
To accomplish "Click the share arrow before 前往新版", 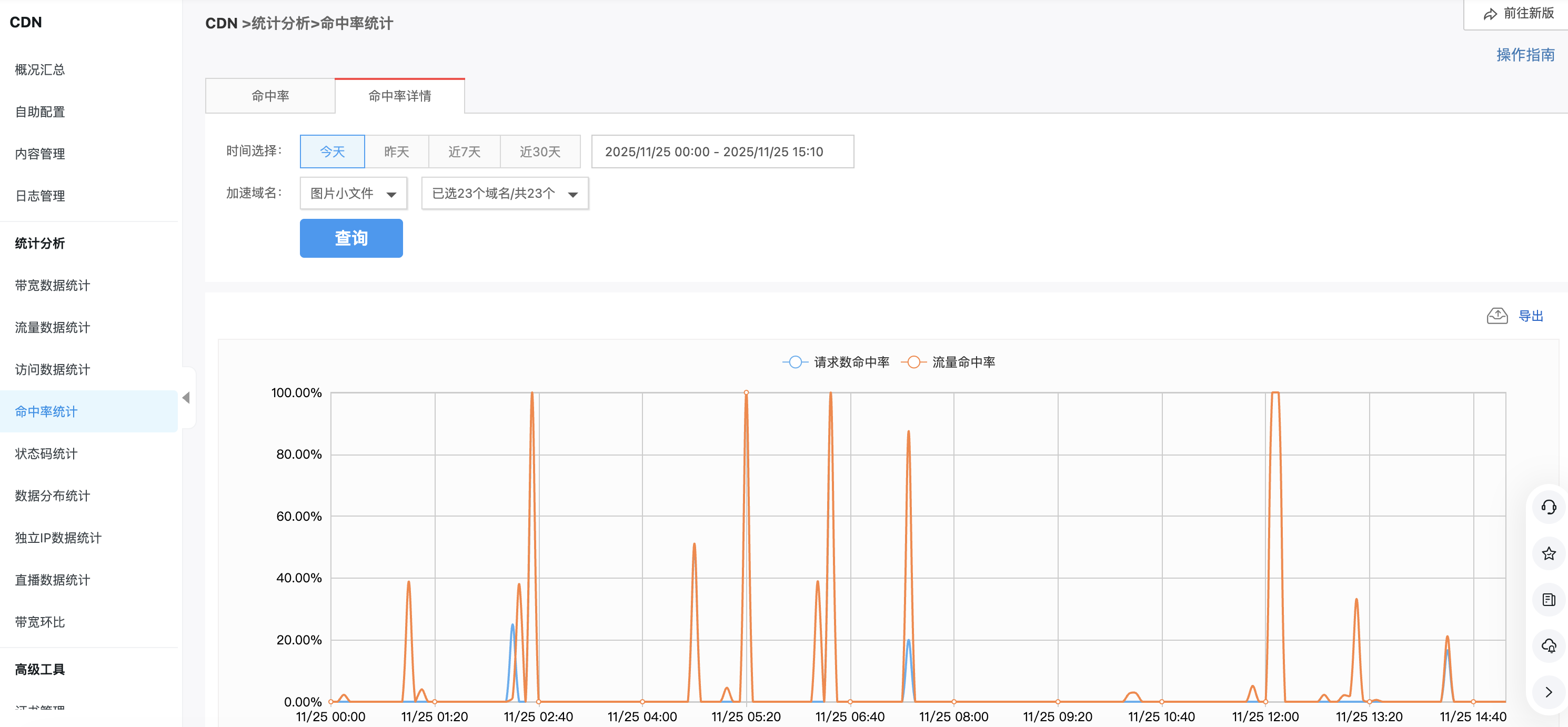I will click(x=1490, y=14).
